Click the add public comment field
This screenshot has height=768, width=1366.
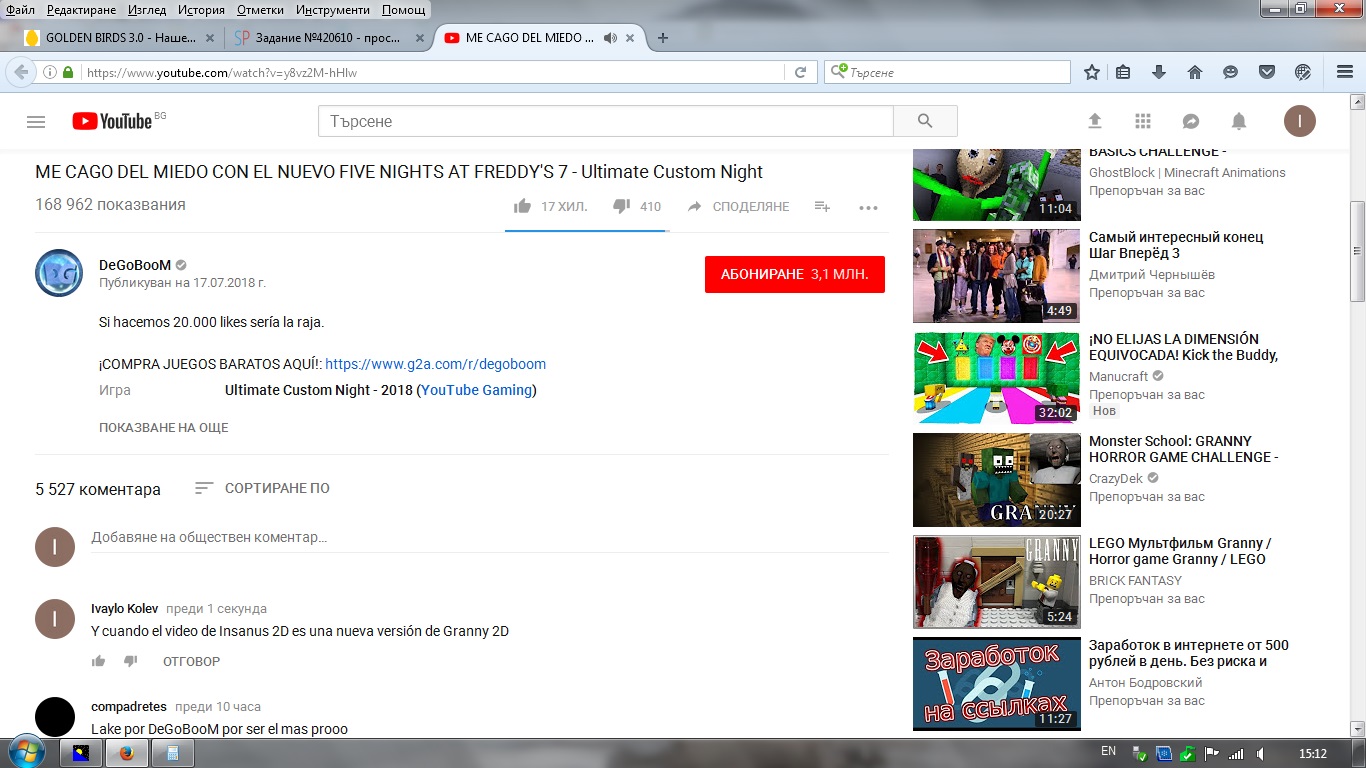(x=490, y=538)
